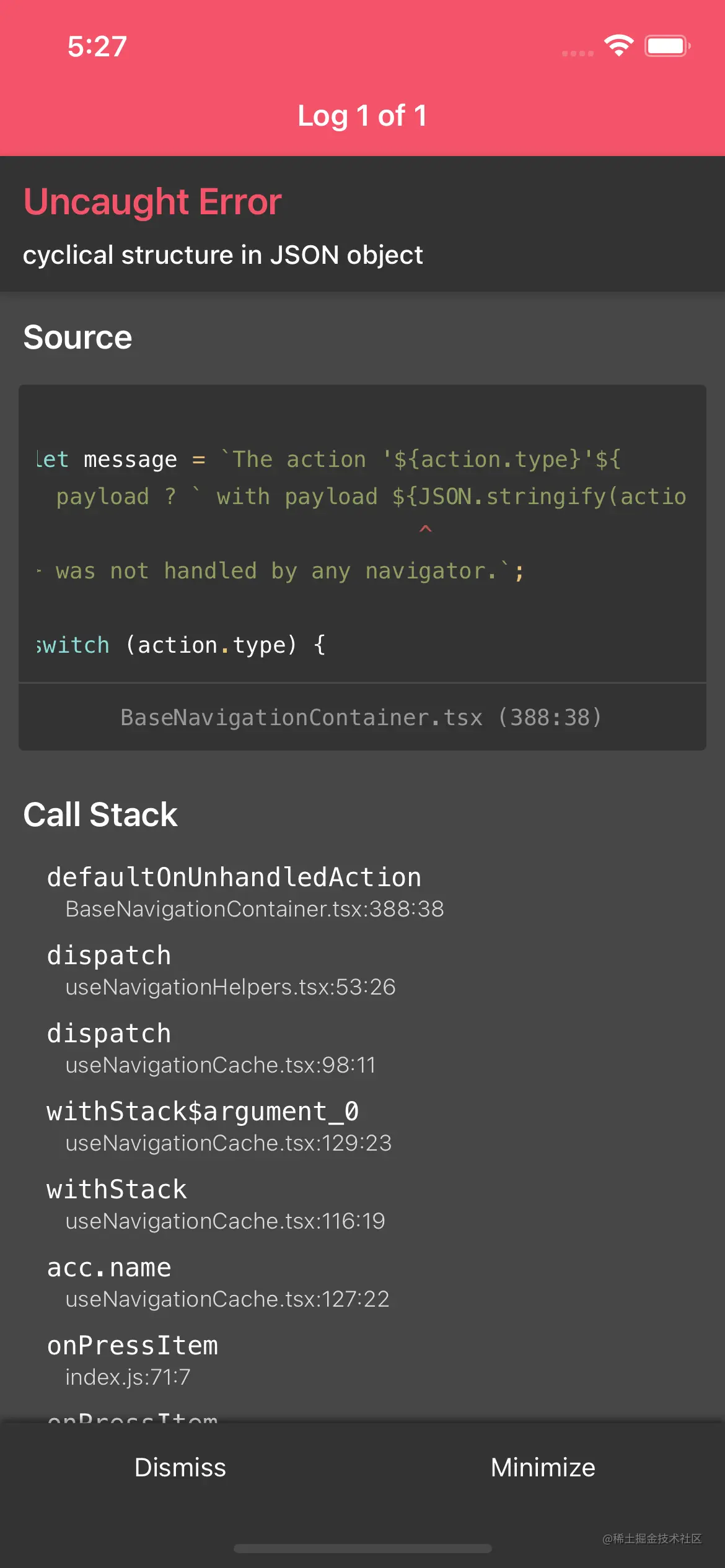Image resolution: width=725 pixels, height=1568 pixels.
Task: Minimize the error overlay
Action: tap(543, 1467)
